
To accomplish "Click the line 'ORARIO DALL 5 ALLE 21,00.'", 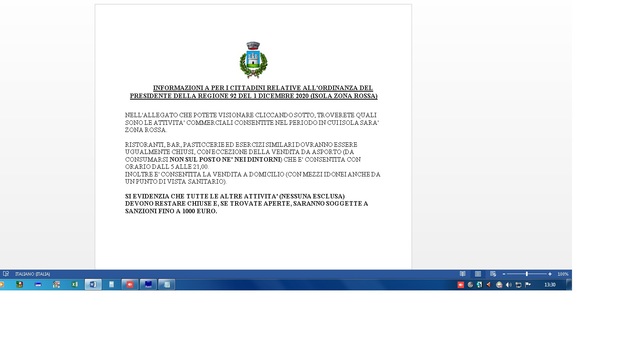I will [167, 167].
